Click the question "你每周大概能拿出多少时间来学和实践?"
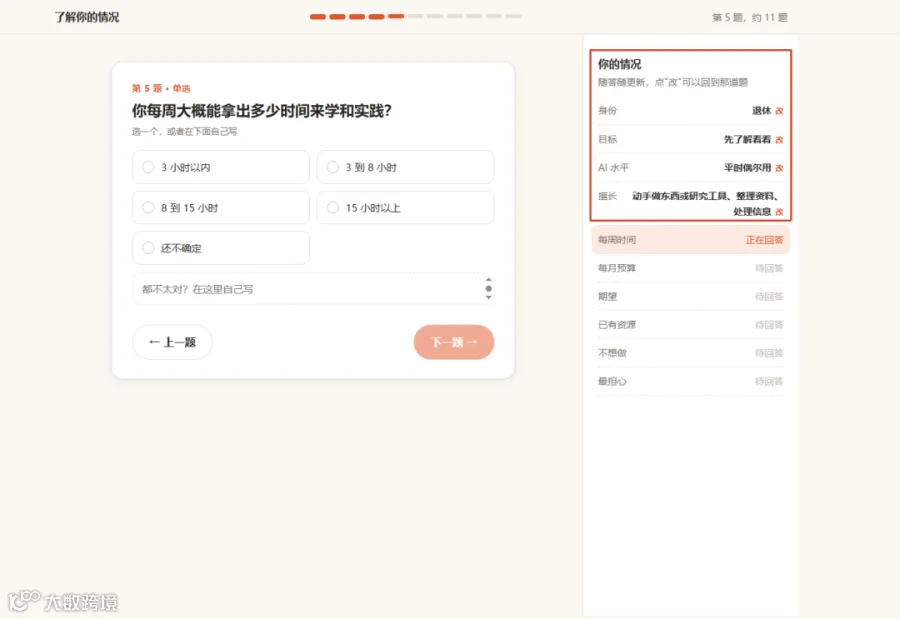 tap(262, 111)
